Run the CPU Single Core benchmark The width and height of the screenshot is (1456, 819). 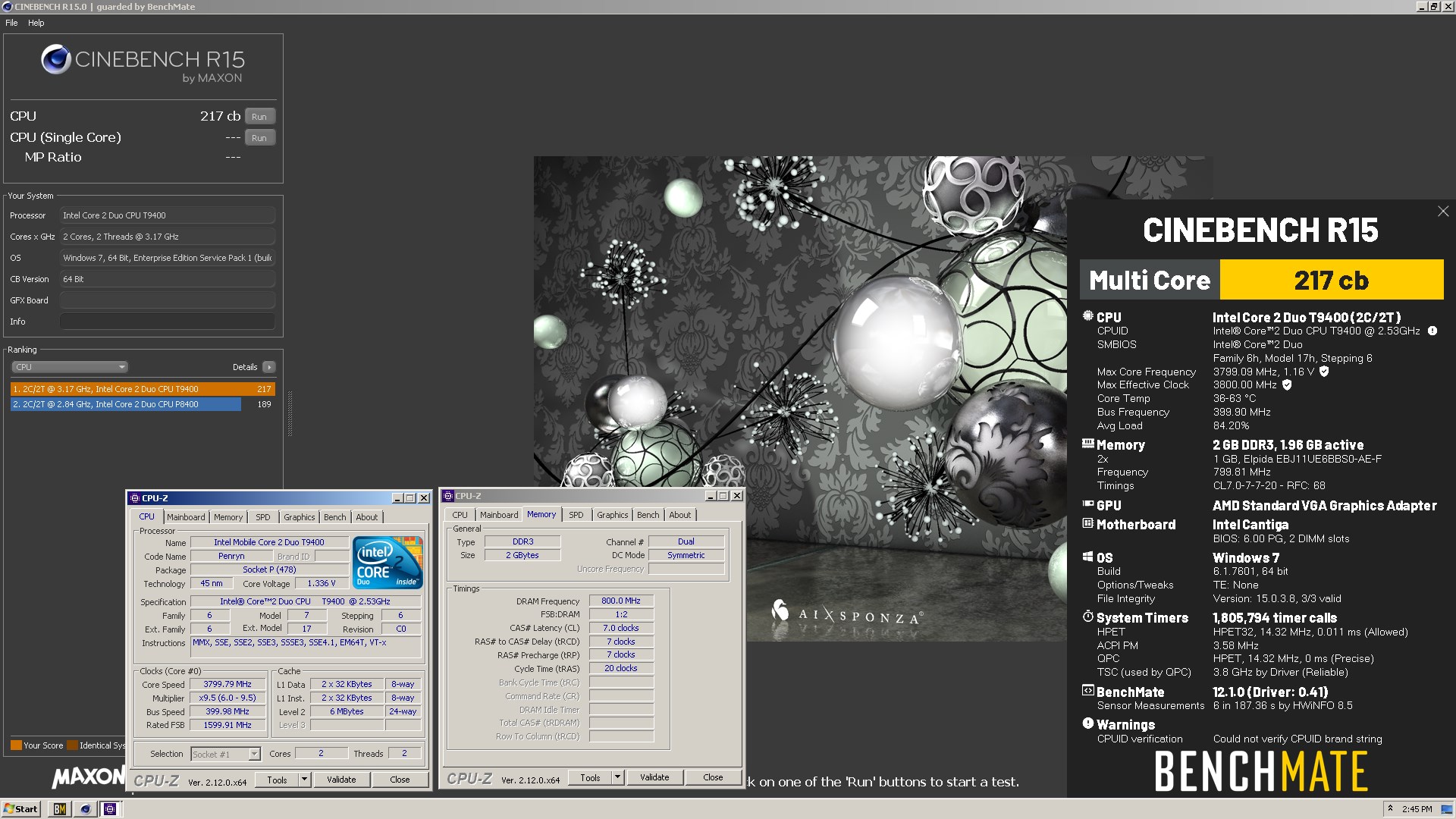tap(259, 138)
